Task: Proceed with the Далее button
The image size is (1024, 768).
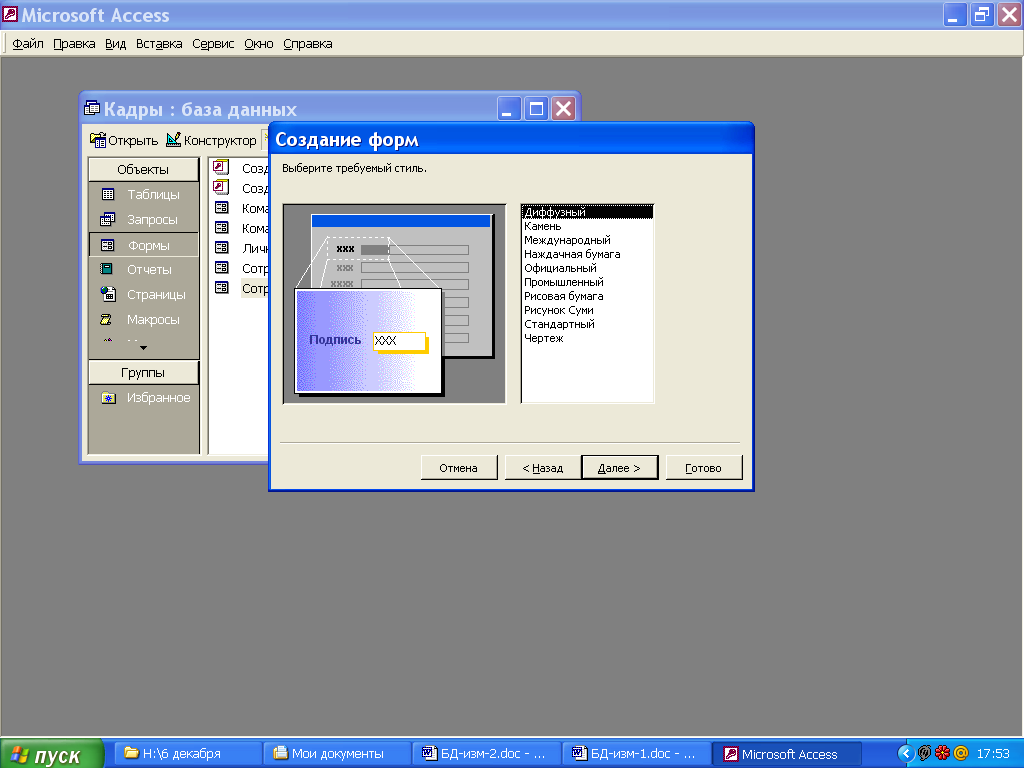Action: click(x=619, y=468)
